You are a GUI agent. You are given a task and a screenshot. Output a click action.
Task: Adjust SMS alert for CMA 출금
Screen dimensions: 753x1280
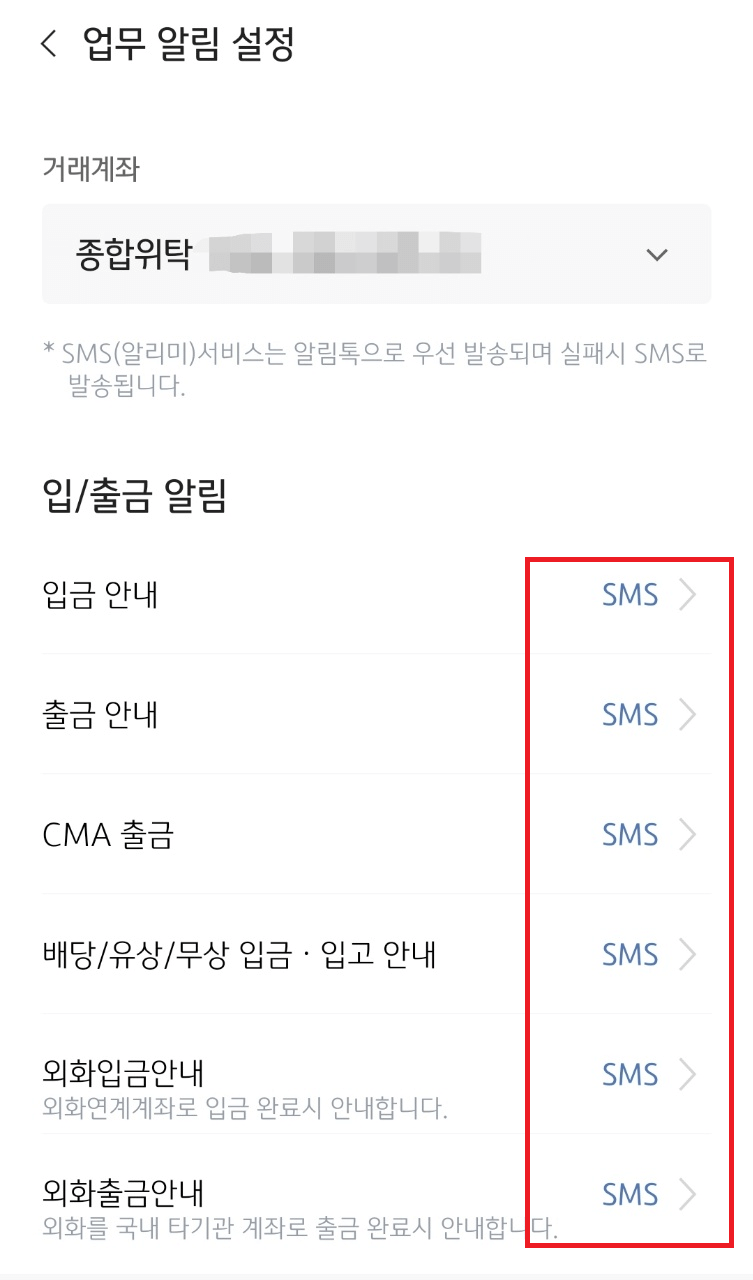[x=630, y=834]
